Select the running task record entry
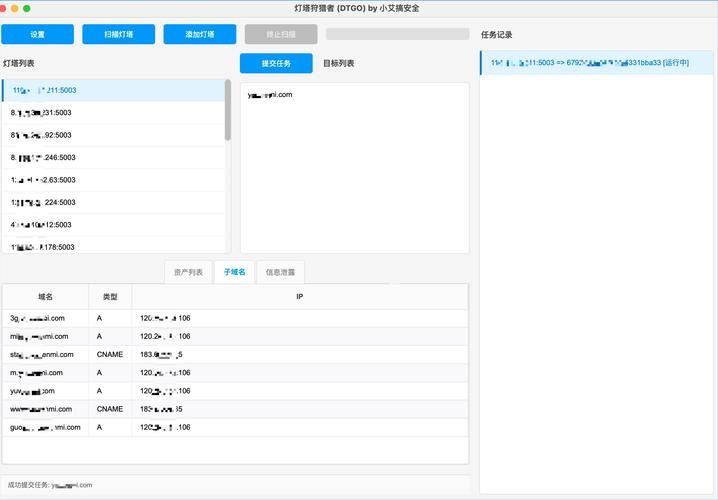The width and height of the screenshot is (718, 500). (x=596, y=62)
